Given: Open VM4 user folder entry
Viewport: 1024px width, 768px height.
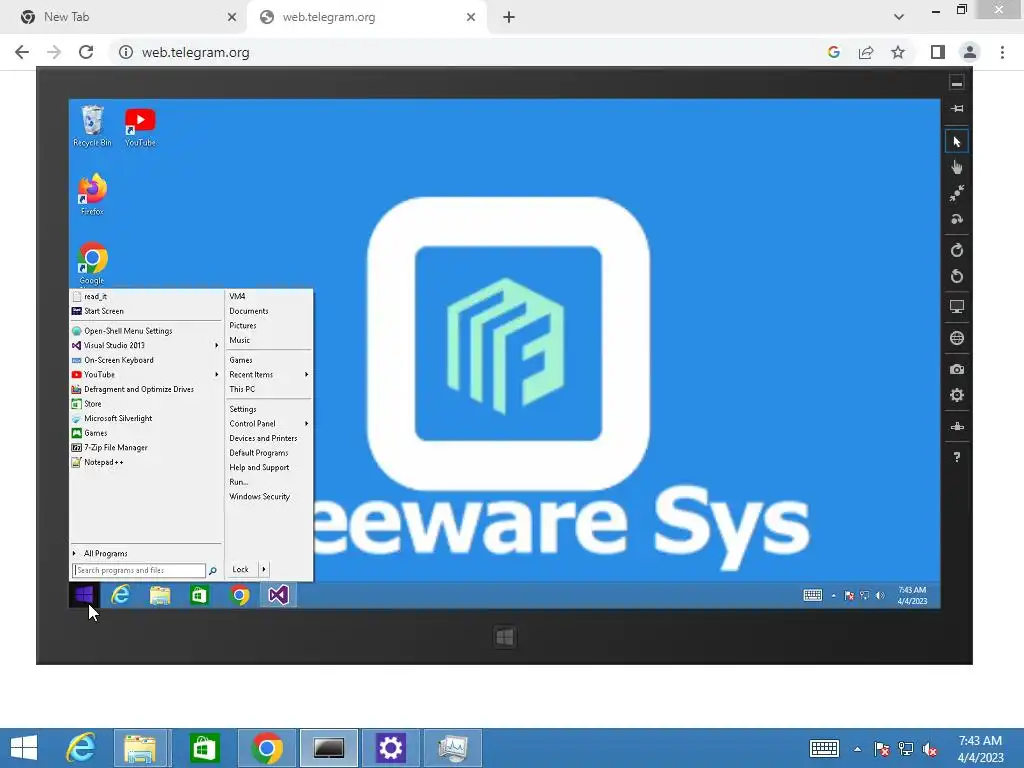Looking at the screenshot, I should point(237,296).
